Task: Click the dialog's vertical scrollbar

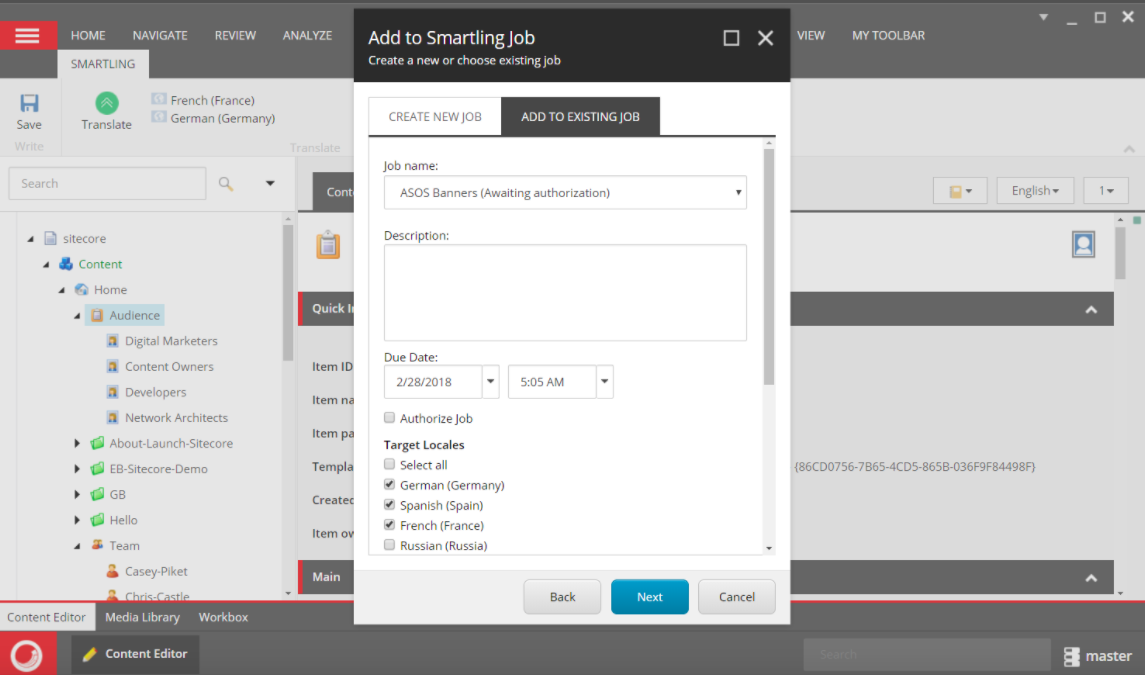Action: click(x=769, y=267)
